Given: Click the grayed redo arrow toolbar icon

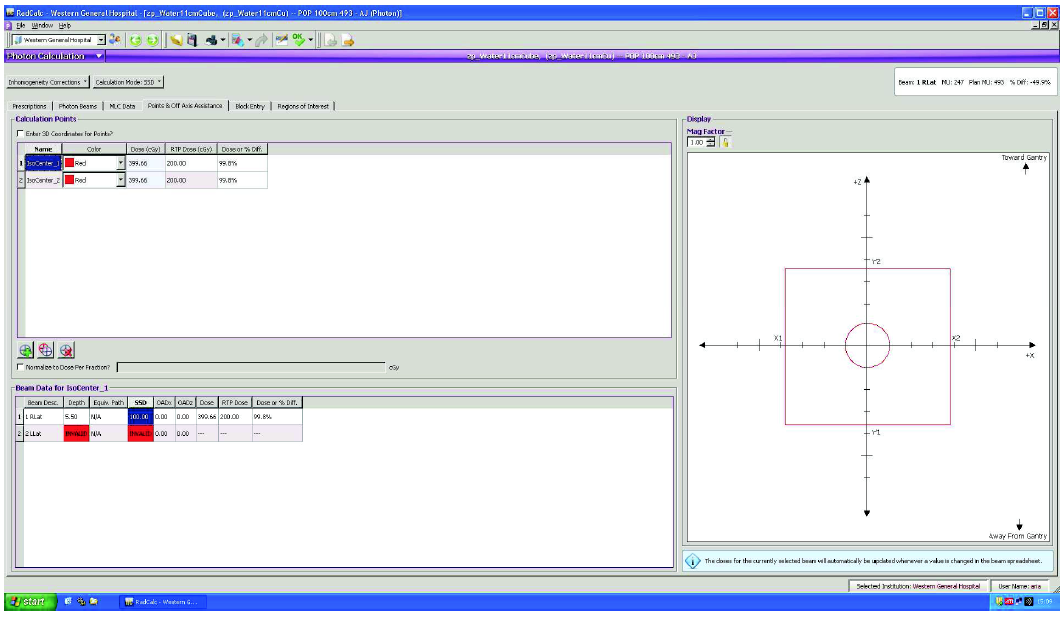Looking at the screenshot, I should [x=261, y=41].
